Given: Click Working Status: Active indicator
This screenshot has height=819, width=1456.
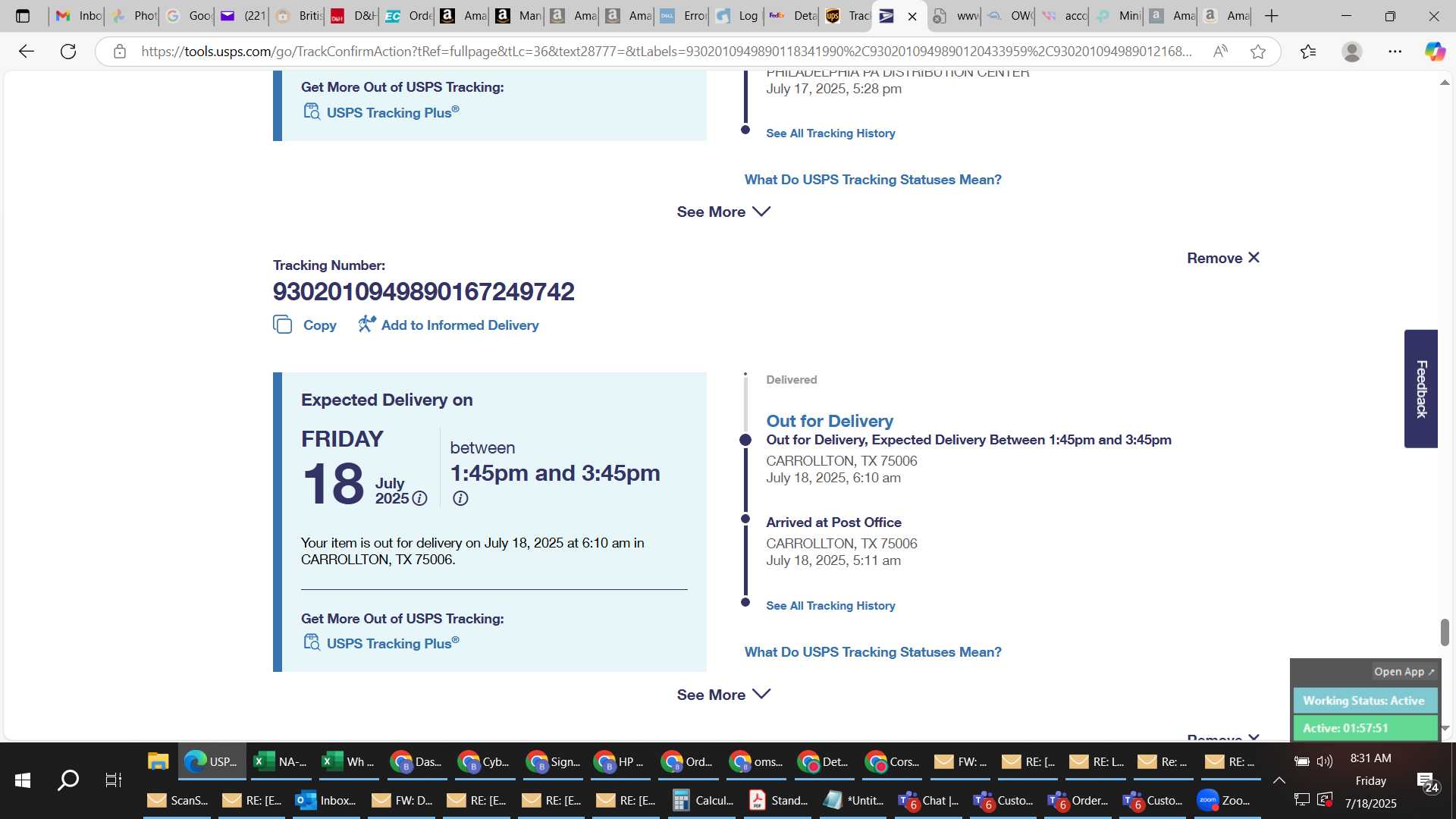Looking at the screenshot, I should [1364, 701].
